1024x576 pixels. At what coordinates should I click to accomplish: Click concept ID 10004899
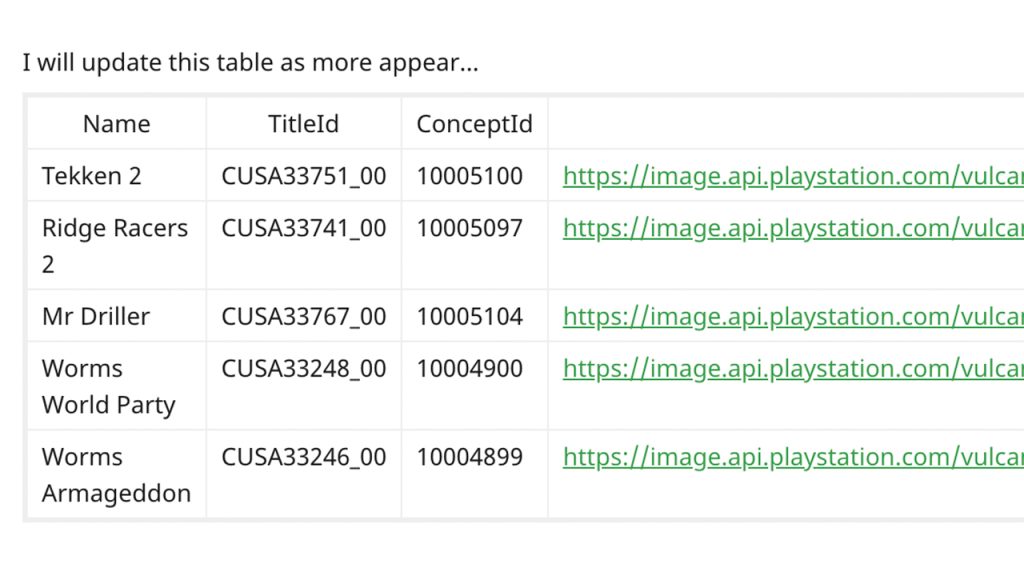pos(469,458)
